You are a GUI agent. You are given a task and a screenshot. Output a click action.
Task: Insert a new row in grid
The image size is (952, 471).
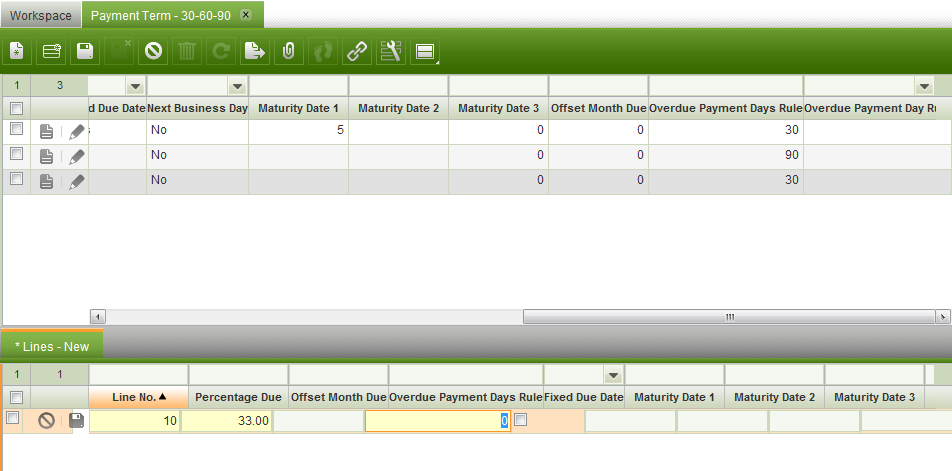click(x=51, y=52)
